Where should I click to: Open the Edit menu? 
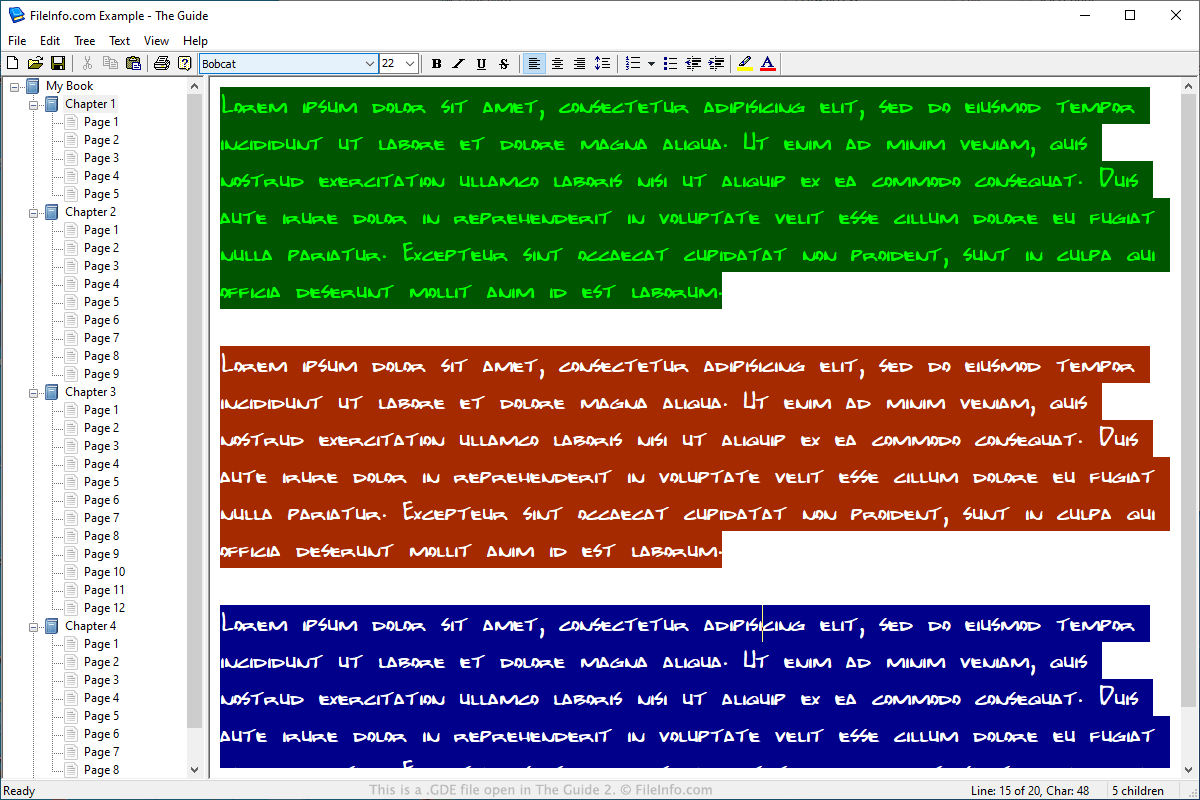pos(50,41)
